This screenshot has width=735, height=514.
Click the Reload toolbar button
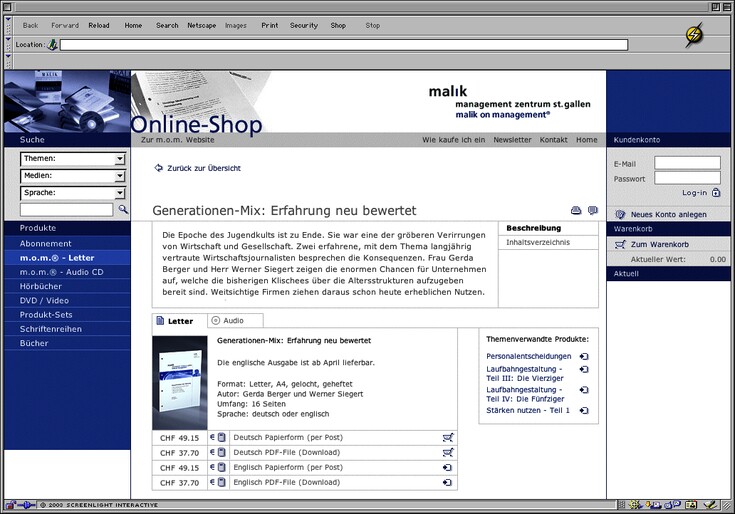click(98, 25)
